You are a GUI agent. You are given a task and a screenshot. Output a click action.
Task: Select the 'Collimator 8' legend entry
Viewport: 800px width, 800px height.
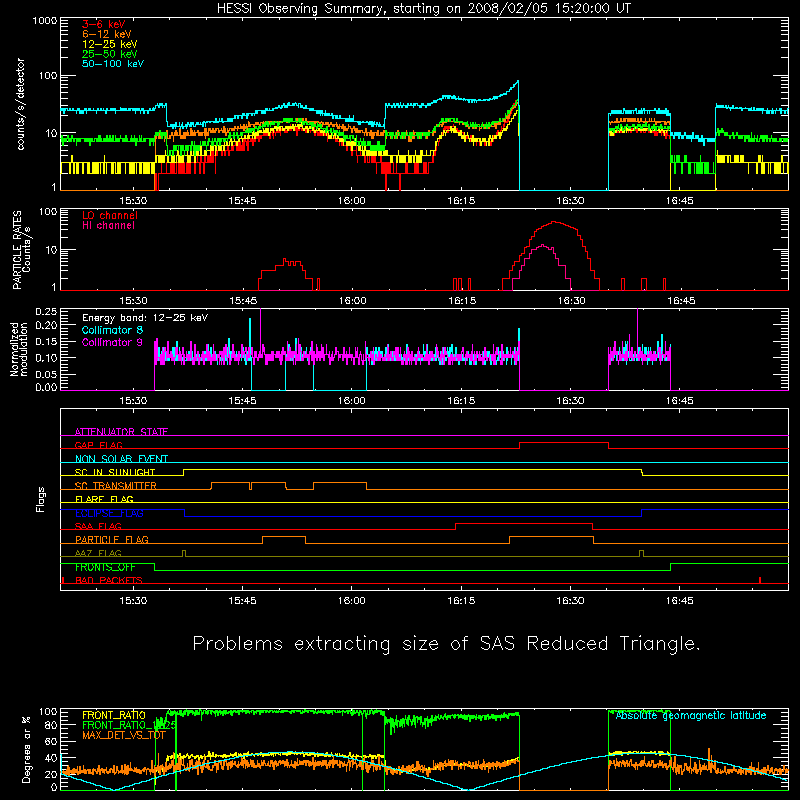[112, 330]
